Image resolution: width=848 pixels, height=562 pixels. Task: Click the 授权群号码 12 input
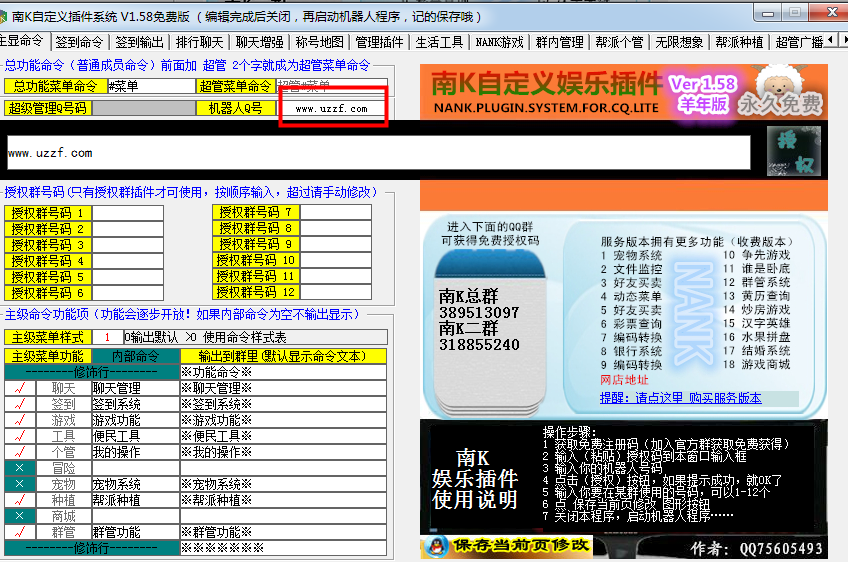(x=336, y=292)
